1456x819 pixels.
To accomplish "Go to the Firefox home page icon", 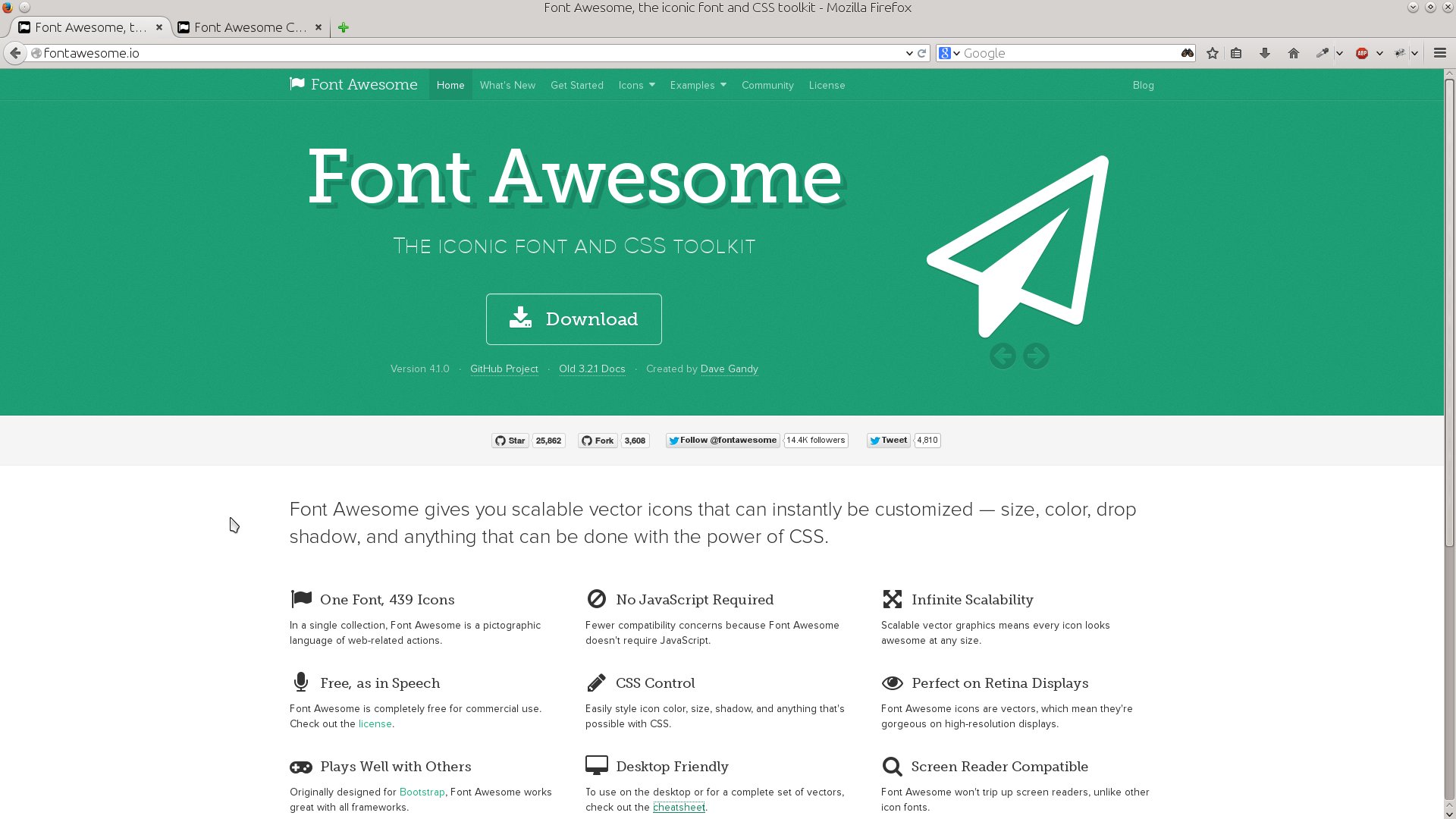I will (1294, 53).
